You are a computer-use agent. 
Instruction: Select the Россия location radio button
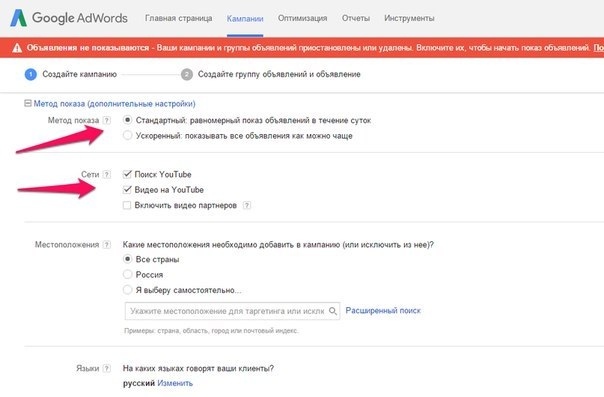point(128,275)
